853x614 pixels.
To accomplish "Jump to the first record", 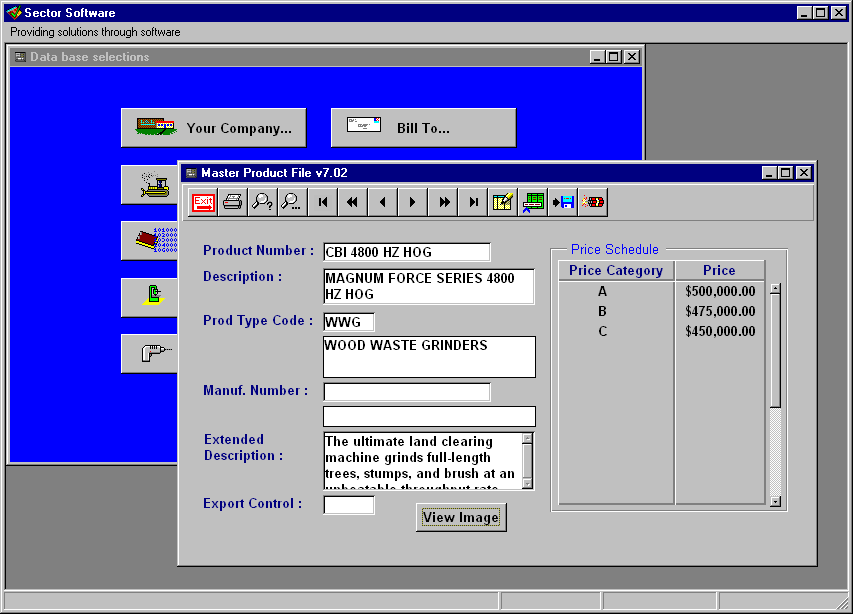I will (323, 202).
